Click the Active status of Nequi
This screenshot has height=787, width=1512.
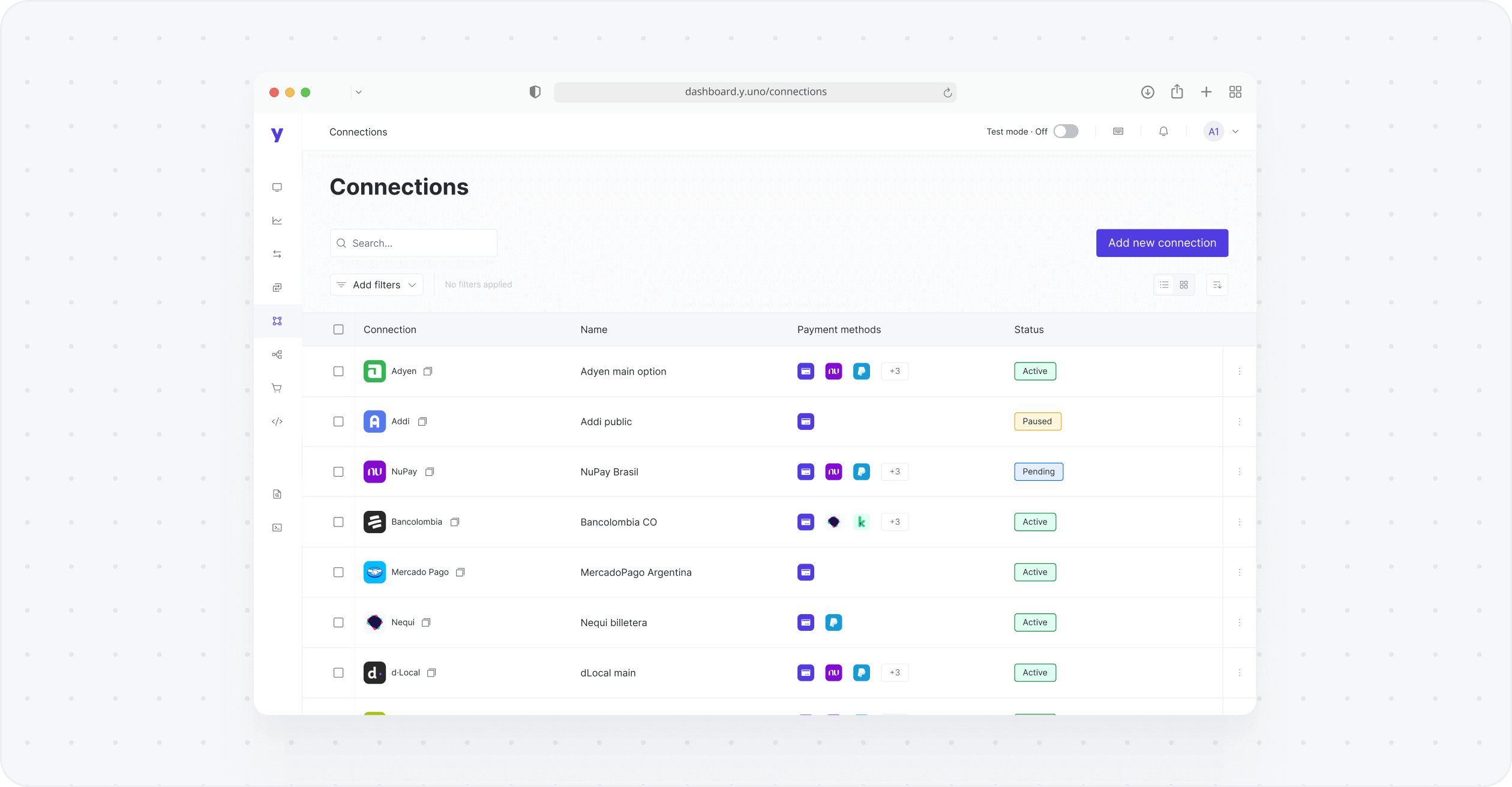tap(1034, 623)
